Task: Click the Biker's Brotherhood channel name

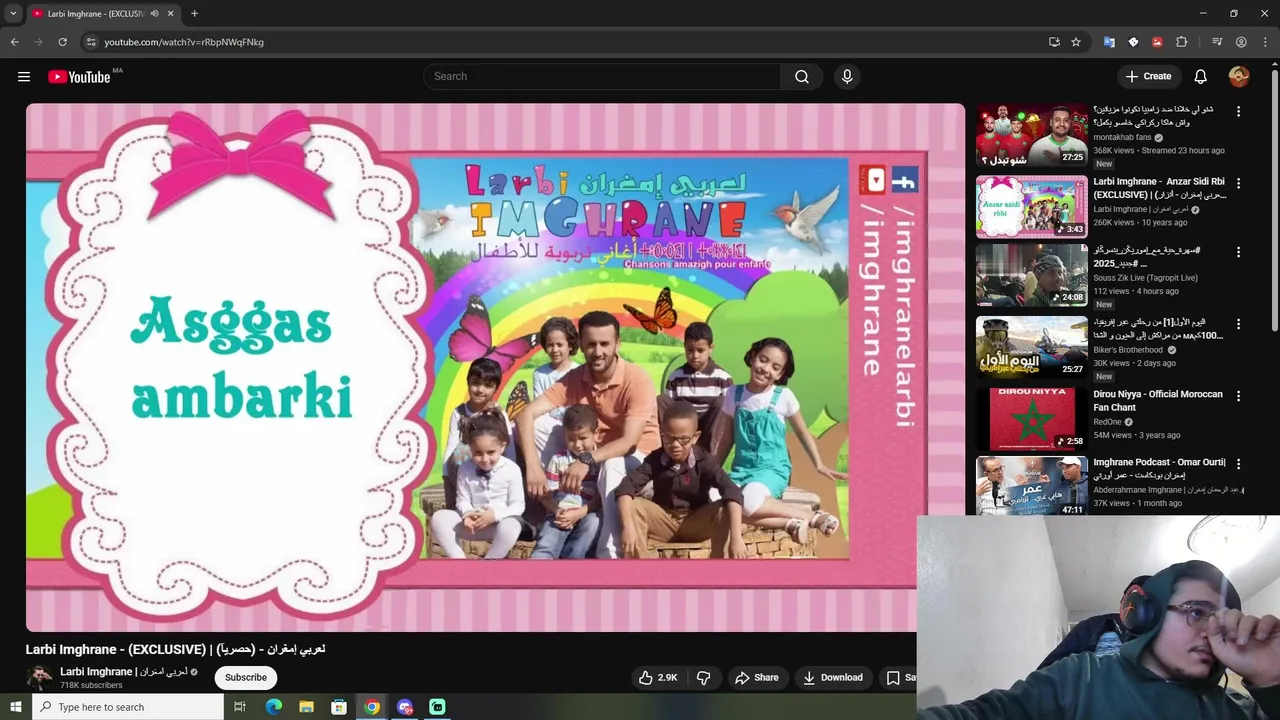Action: click(x=1128, y=350)
